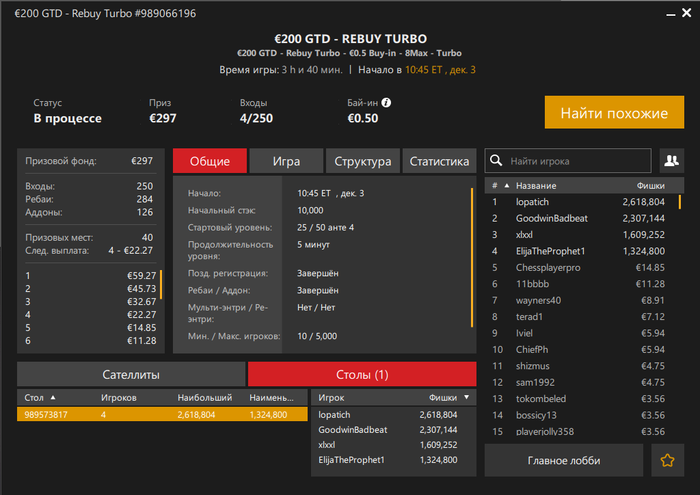
Task: Select player ChiefPh
Action: [x=582, y=349]
